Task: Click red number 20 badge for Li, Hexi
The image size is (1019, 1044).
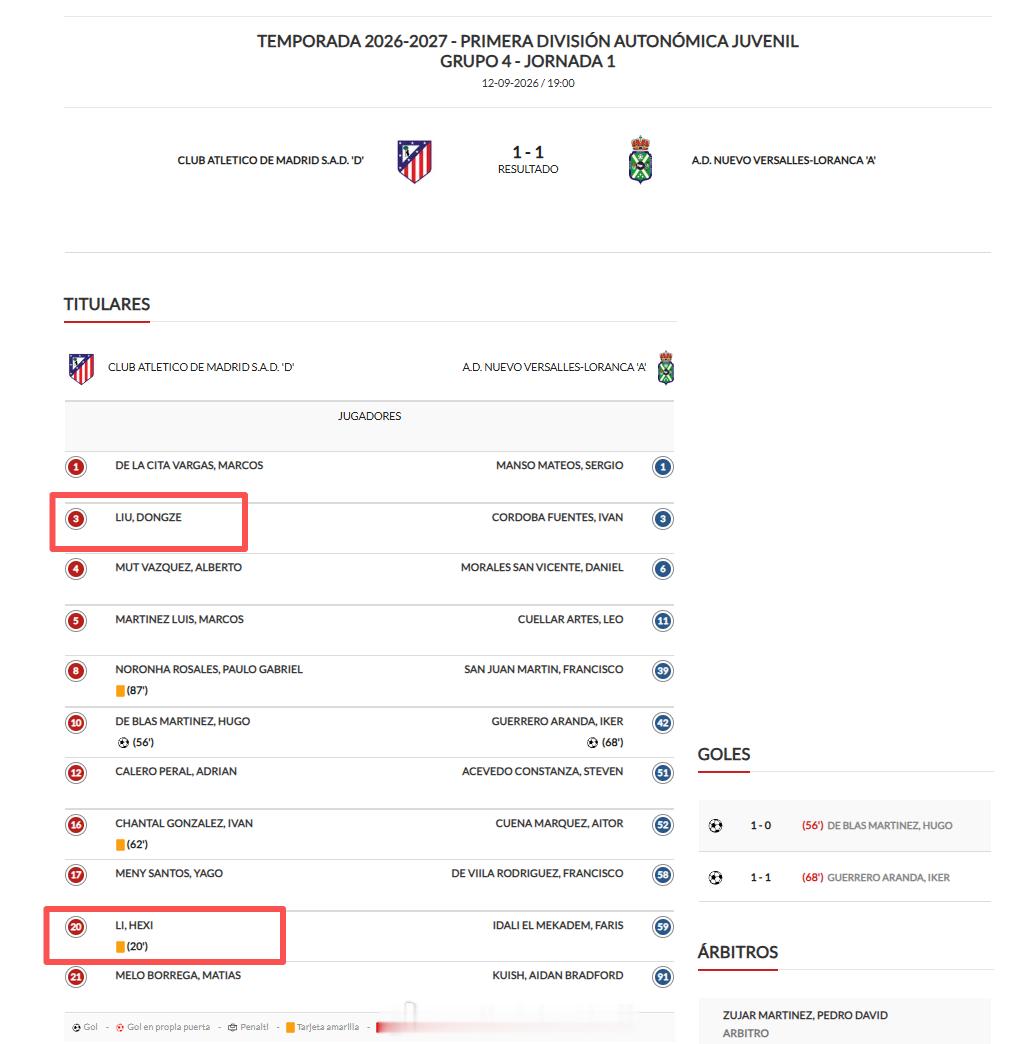Action: pos(76,927)
